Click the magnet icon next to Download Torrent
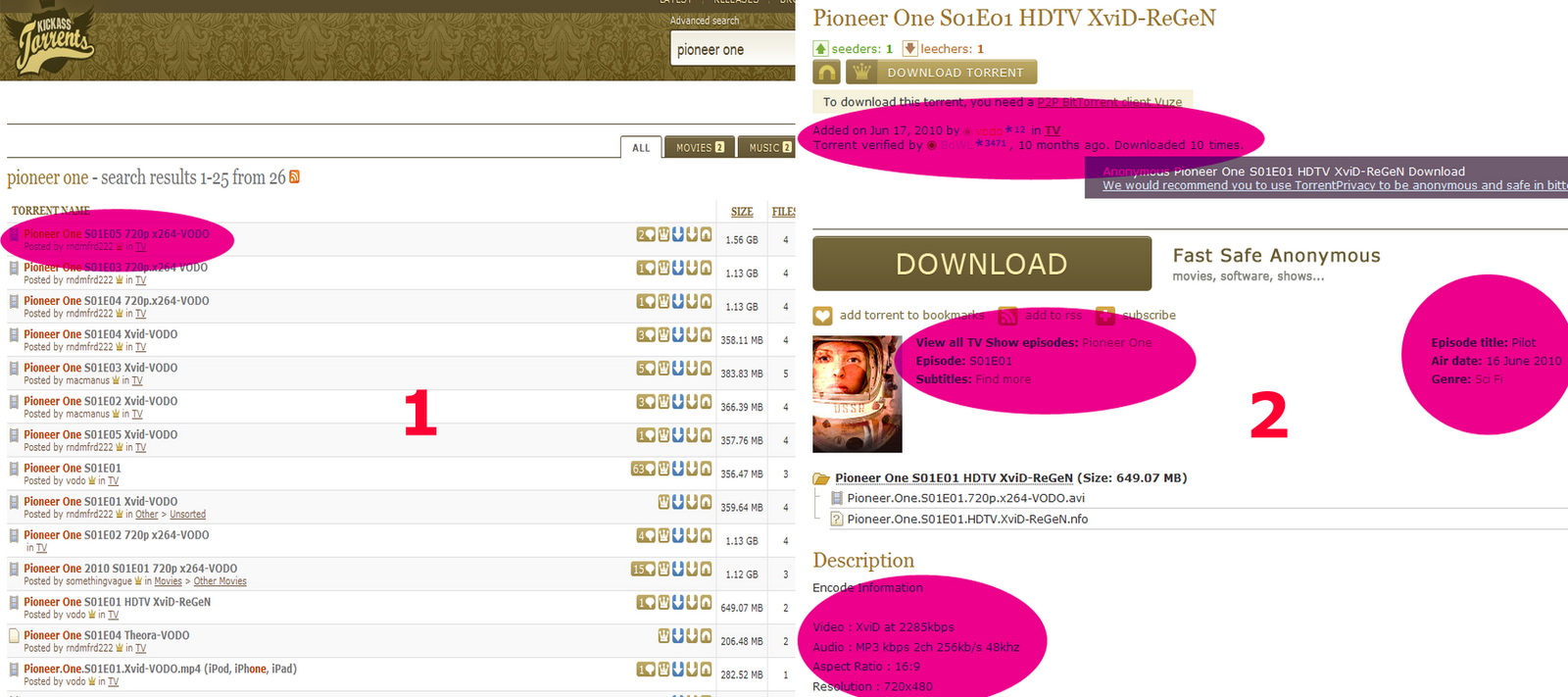The height and width of the screenshot is (697, 1568). click(827, 73)
